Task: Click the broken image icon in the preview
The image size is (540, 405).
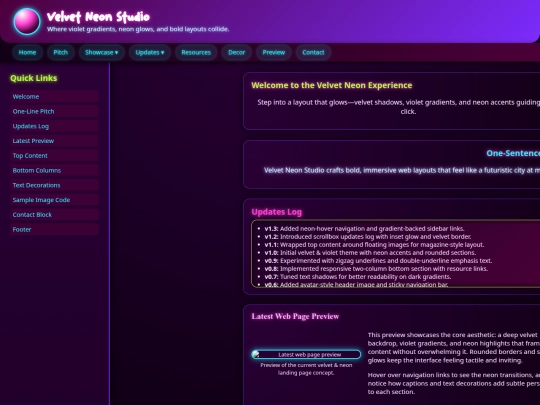Action: [x=256, y=354]
